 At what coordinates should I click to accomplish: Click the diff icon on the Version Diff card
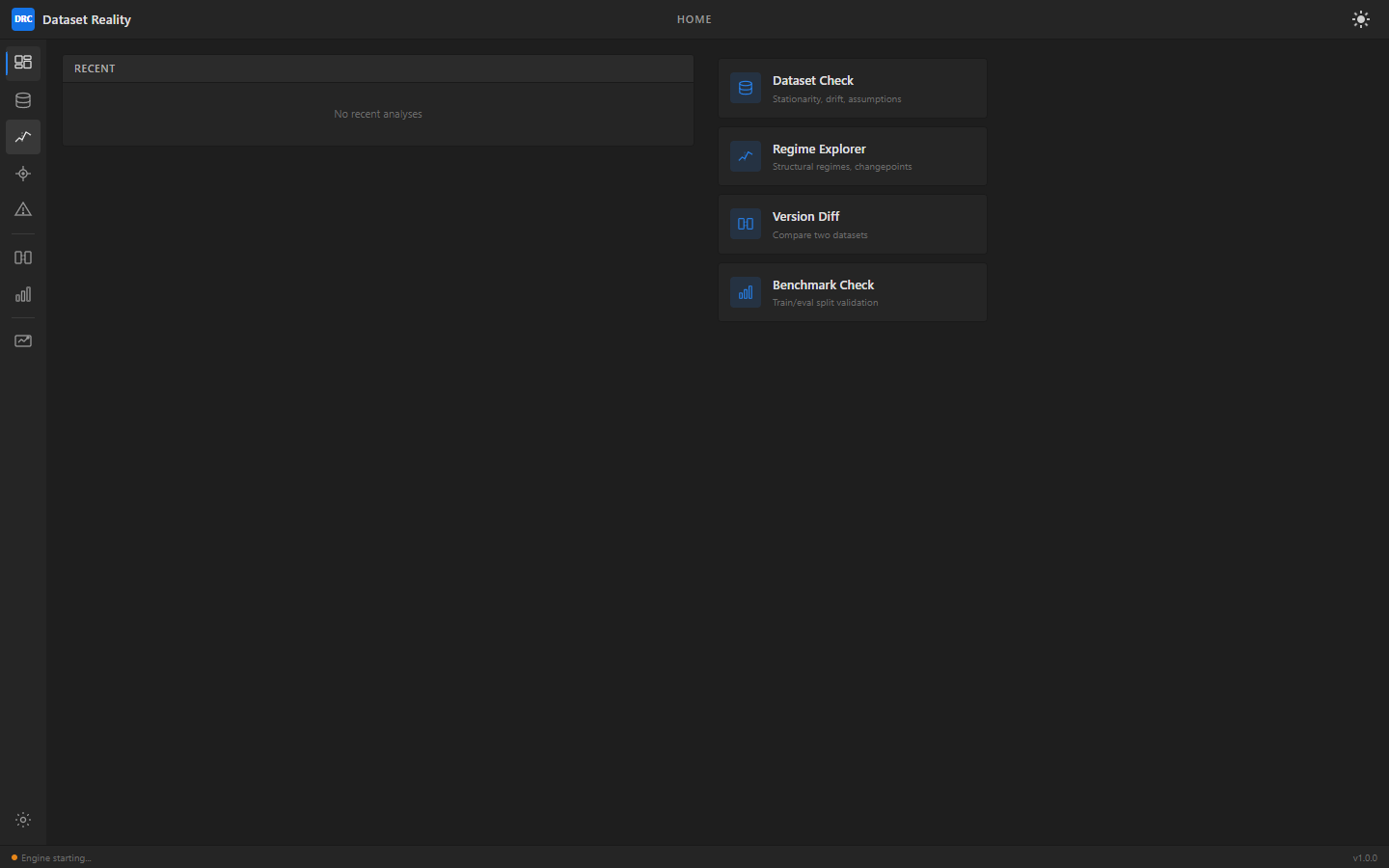pyautogui.click(x=745, y=223)
